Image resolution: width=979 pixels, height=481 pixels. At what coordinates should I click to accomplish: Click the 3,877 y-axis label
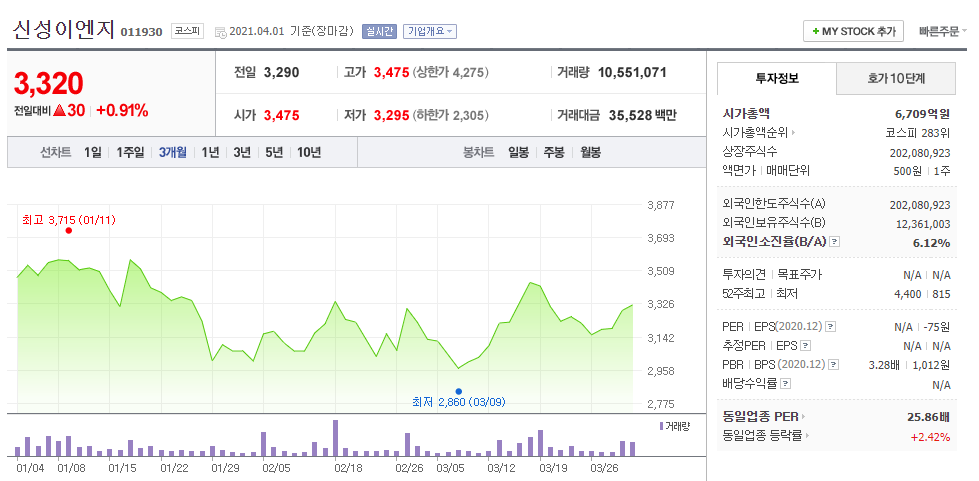[x=659, y=205]
